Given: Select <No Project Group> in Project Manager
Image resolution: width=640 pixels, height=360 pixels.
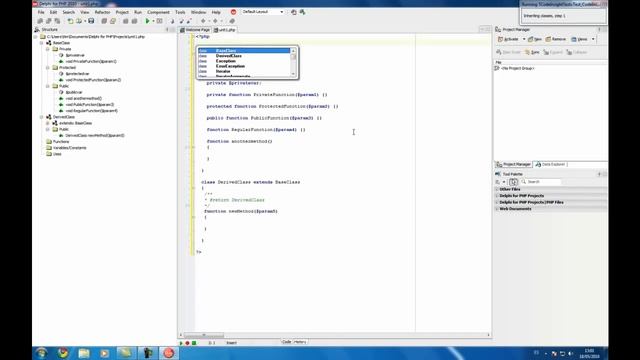Looking at the screenshot, I should [x=518, y=69].
